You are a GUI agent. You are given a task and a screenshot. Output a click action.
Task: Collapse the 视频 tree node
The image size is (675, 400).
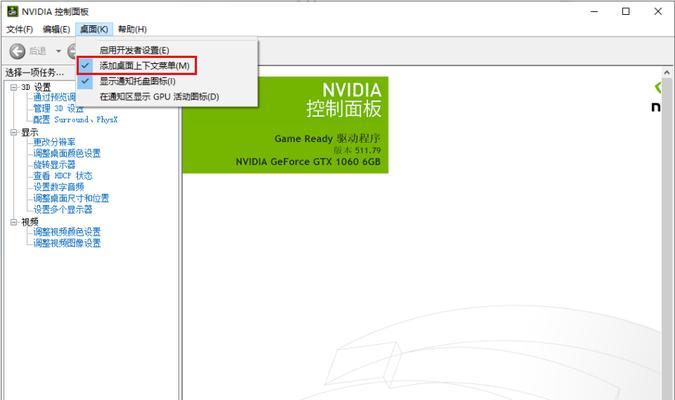coord(14,222)
